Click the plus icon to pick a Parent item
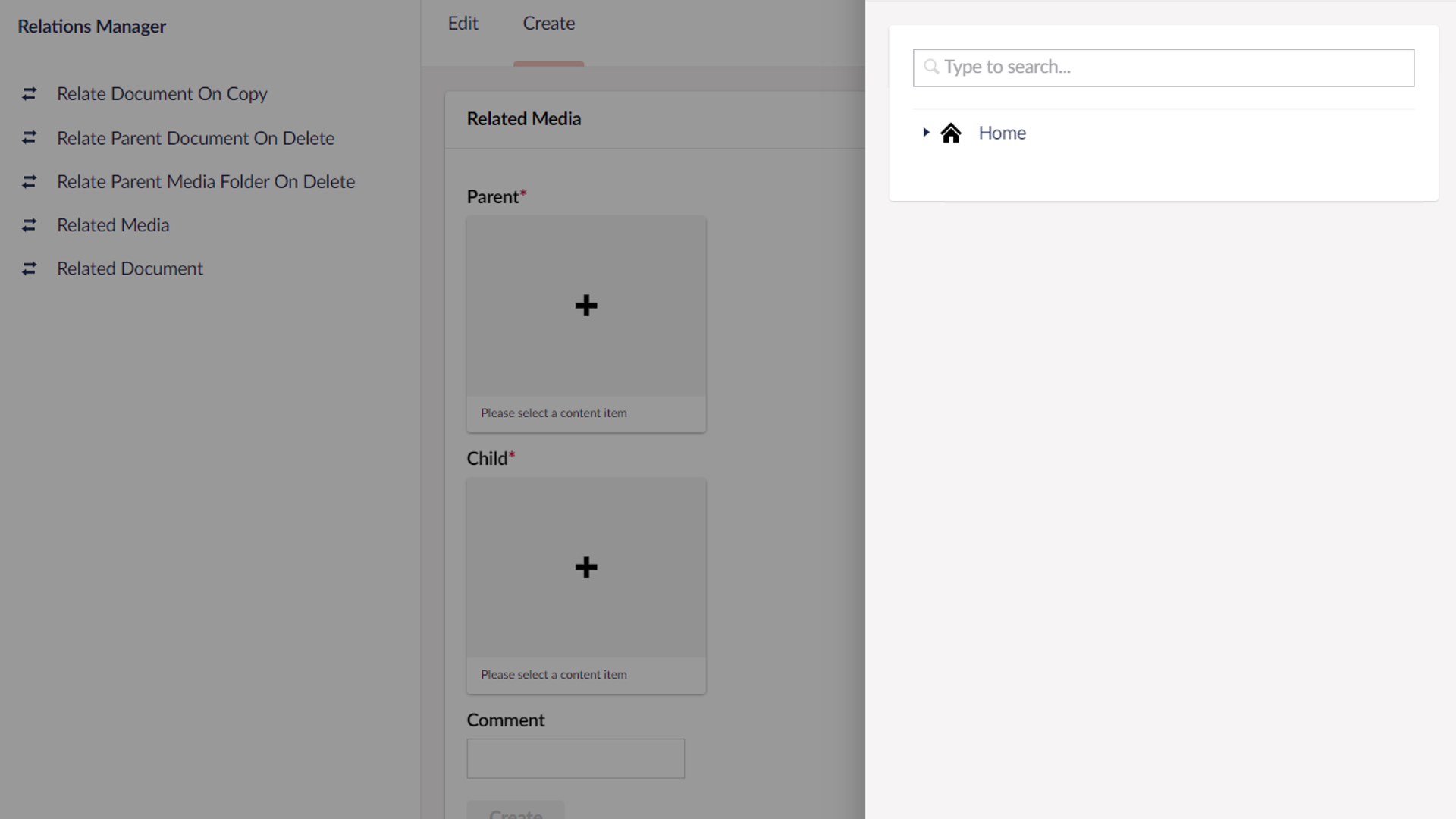The width and height of the screenshot is (1456, 819). [585, 306]
